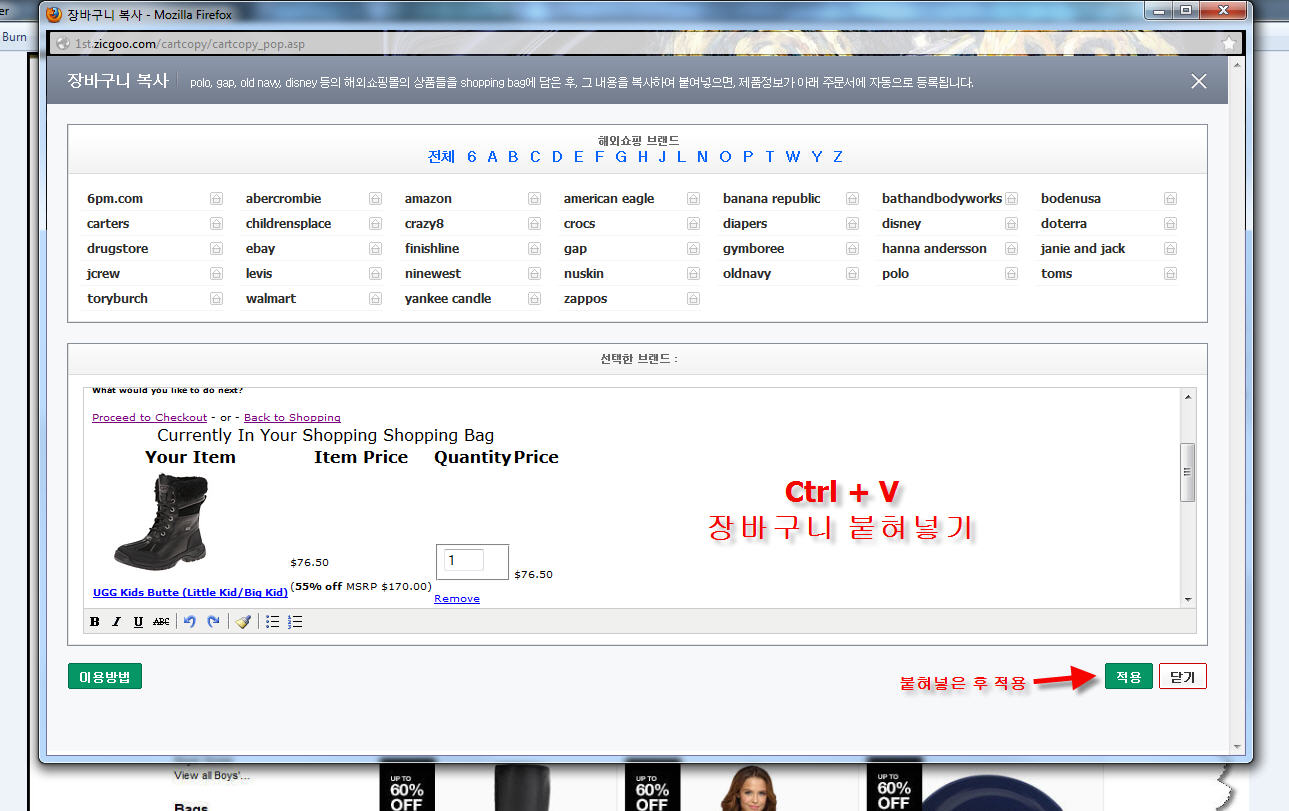Screen dimensions: 1289x811
Task: Click the shopping bag icon beside 6pm.com
Action: pyautogui.click(x=216, y=199)
